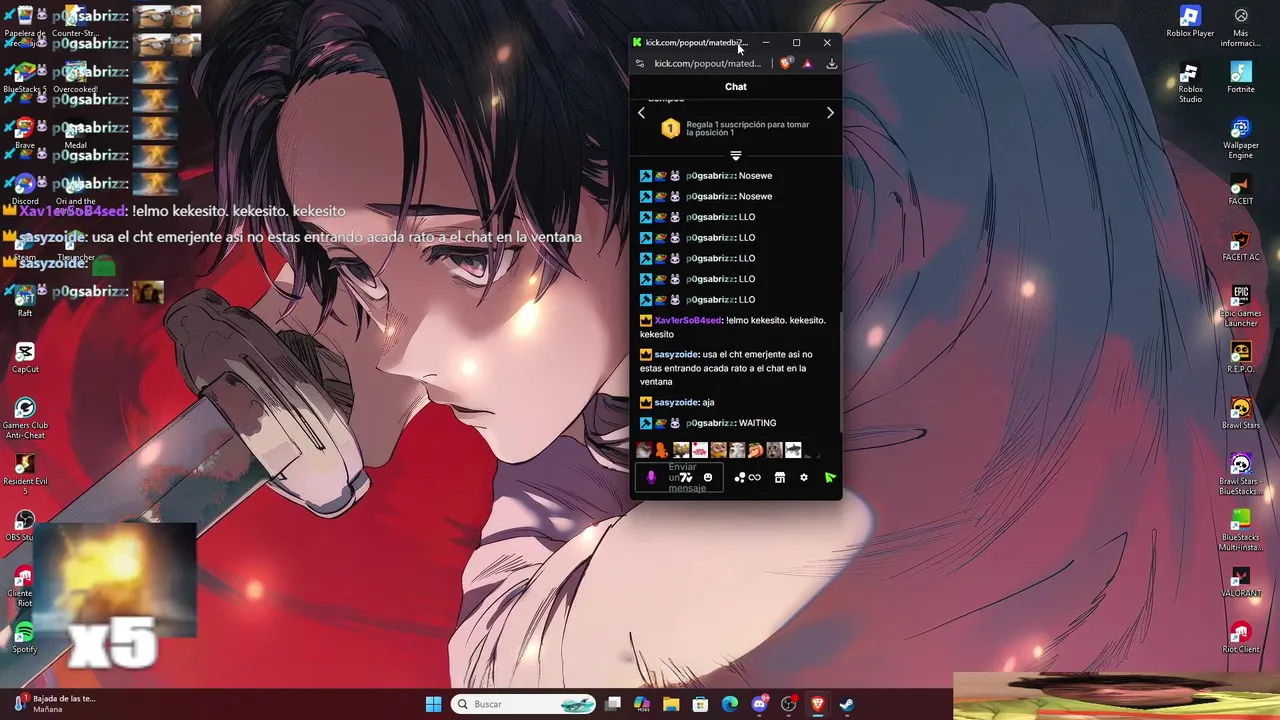
Task: Open CapCut desktop shortcut
Action: coord(25,358)
